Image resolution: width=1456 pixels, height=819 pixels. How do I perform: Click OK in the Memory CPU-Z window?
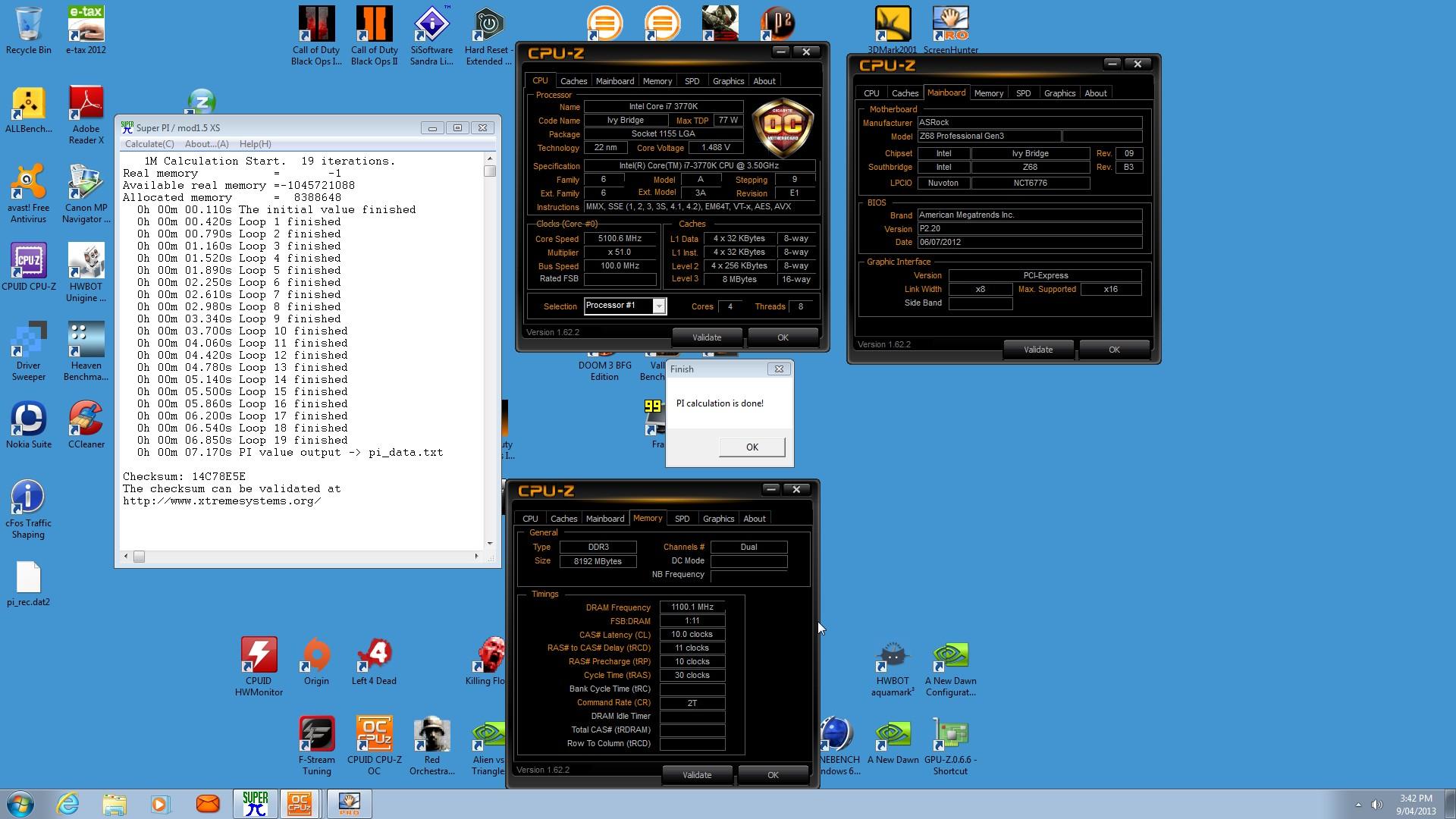[773, 775]
